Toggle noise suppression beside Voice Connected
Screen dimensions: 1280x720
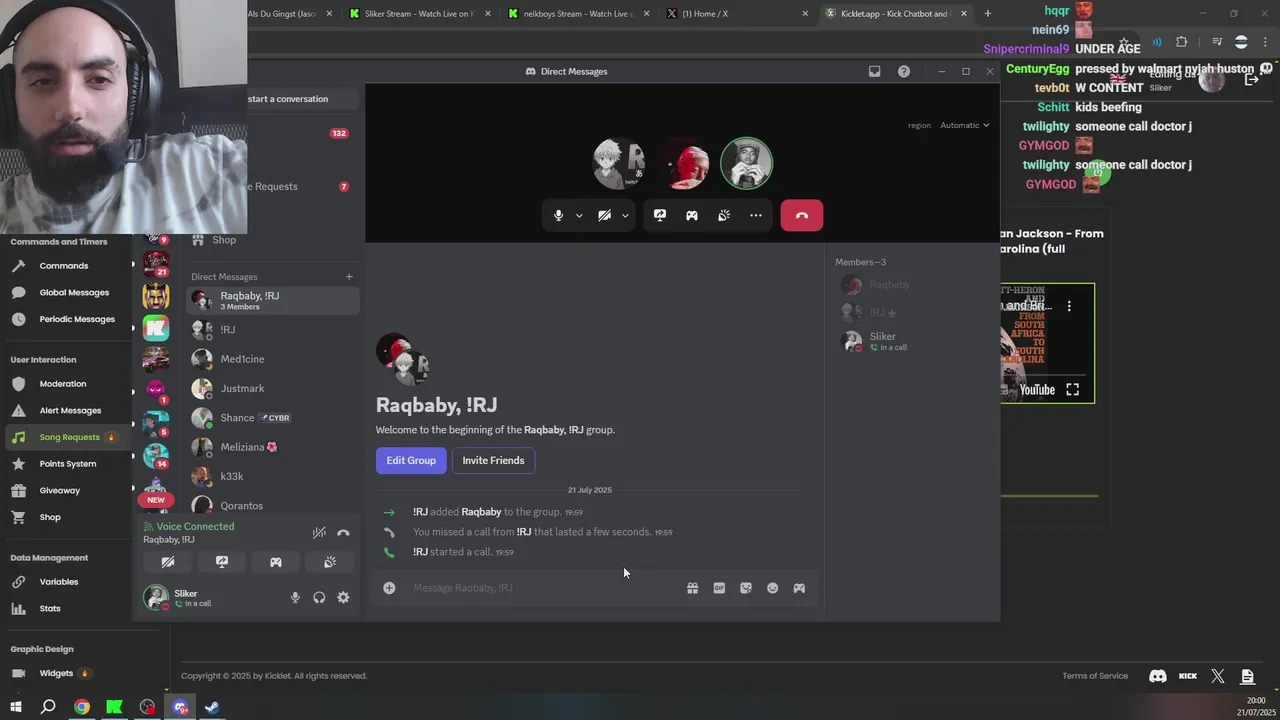pos(319,533)
